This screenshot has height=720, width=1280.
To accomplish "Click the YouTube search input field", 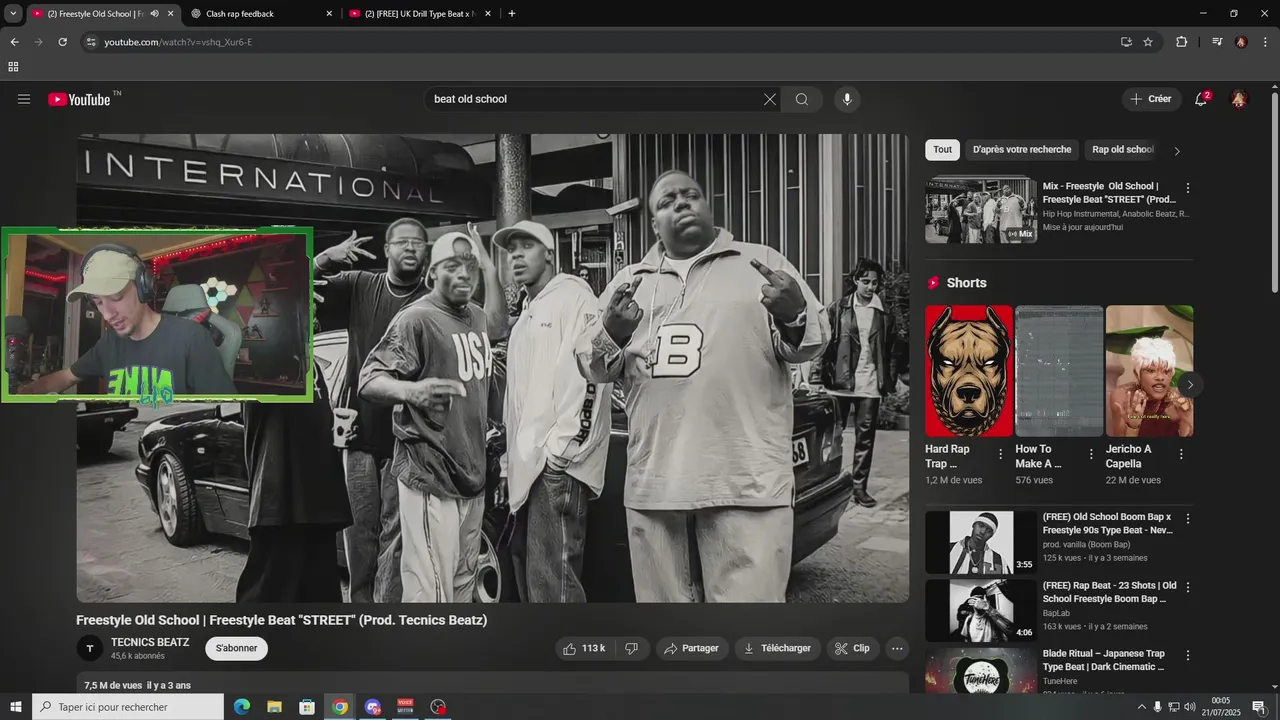I will (x=594, y=99).
